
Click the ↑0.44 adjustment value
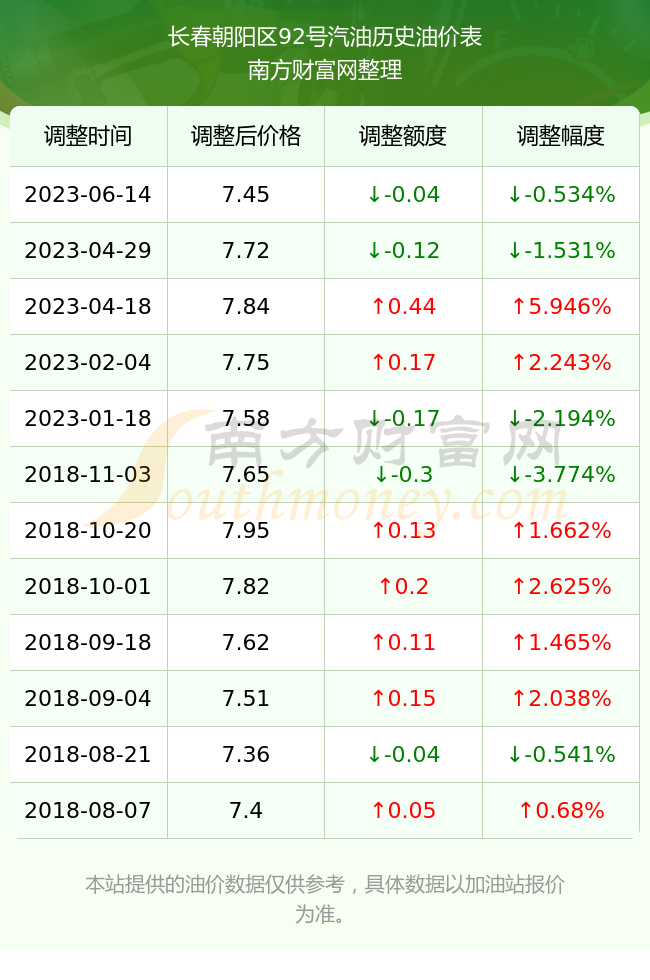point(403,306)
